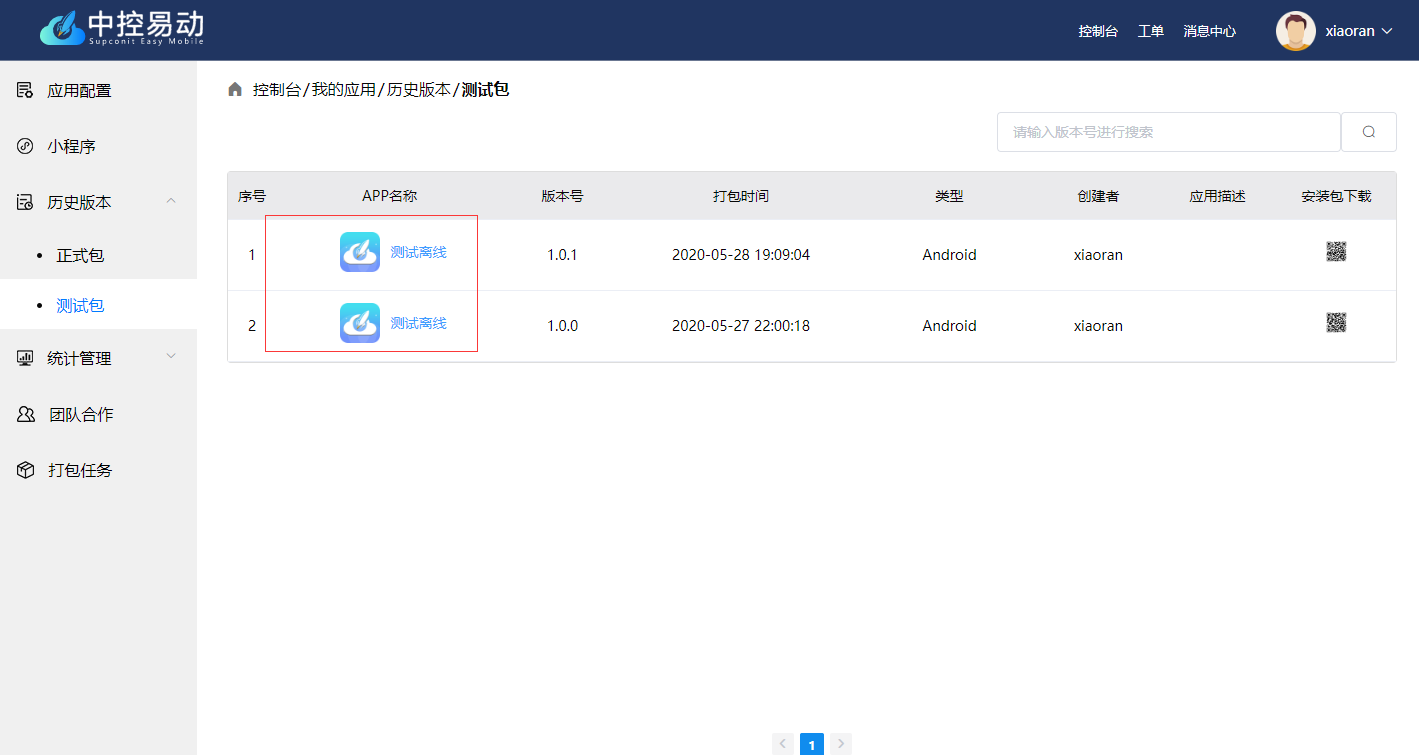Click the 小程序 sidebar icon
Screen dimensions: 1419x755
pos(25,146)
